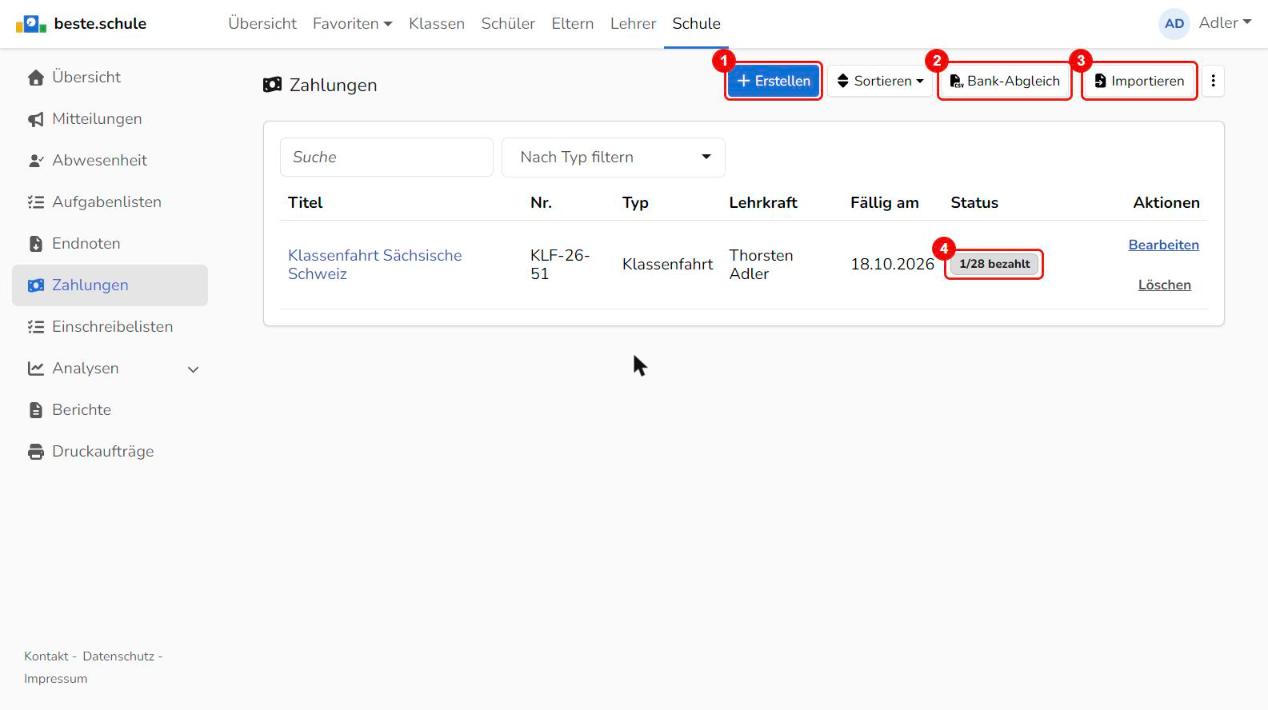
Task: Click the Importieren button
Action: [x=1140, y=81]
